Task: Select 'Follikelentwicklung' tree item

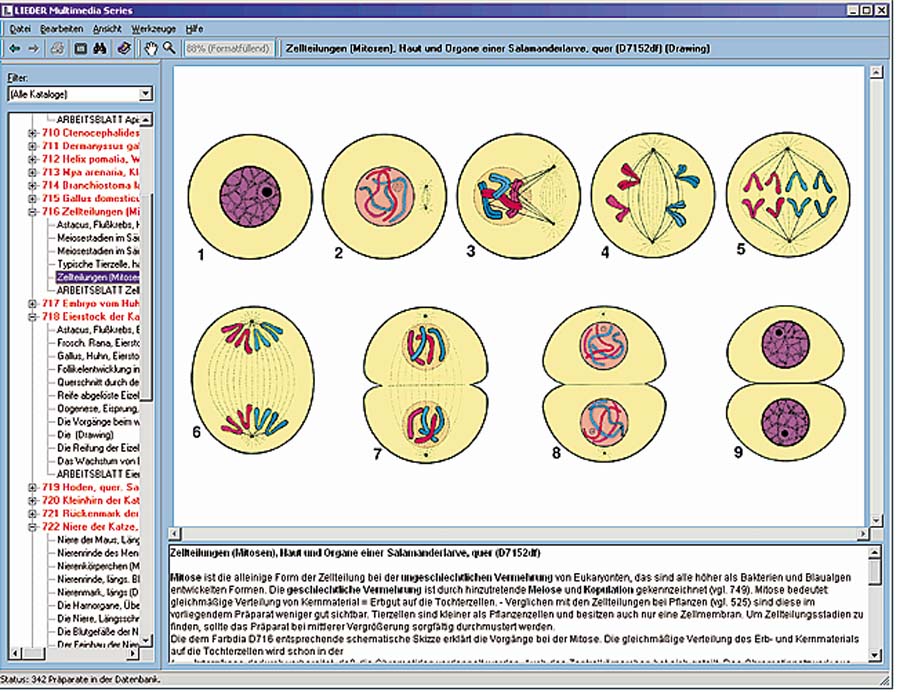Action: pos(98,369)
